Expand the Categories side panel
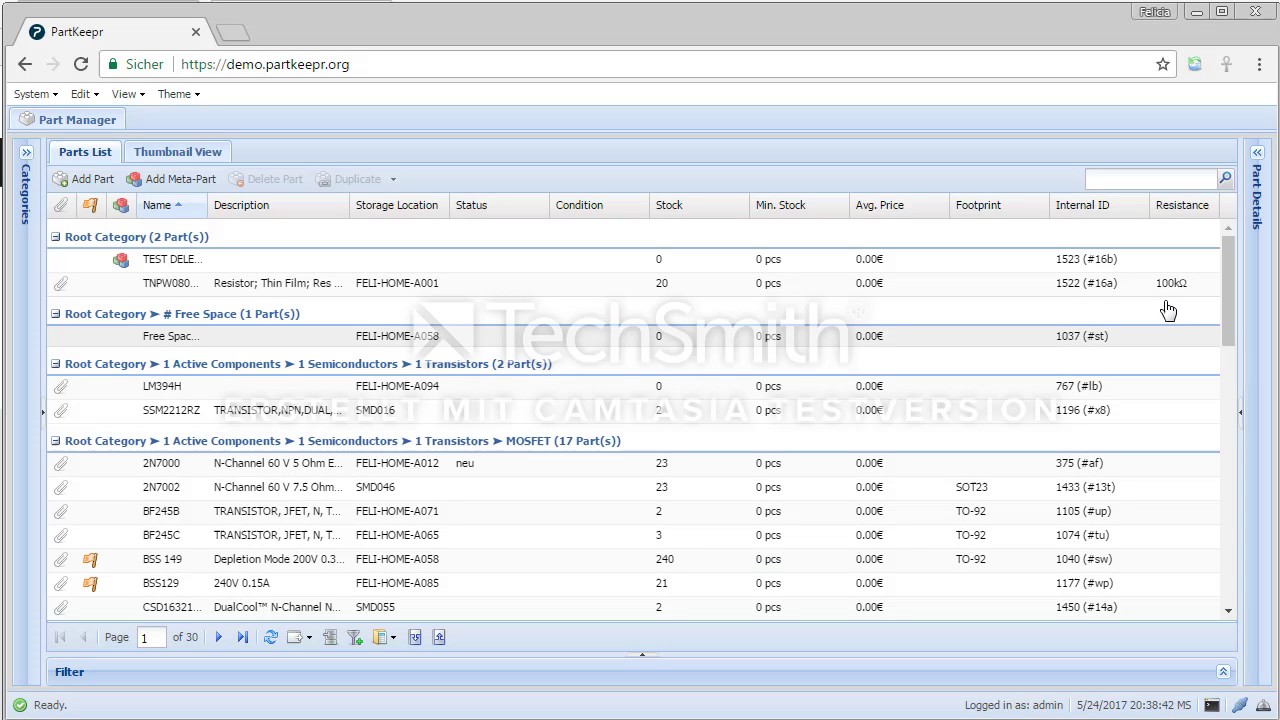Image resolution: width=1280 pixels, height=720 pixels. click(27, 152)
